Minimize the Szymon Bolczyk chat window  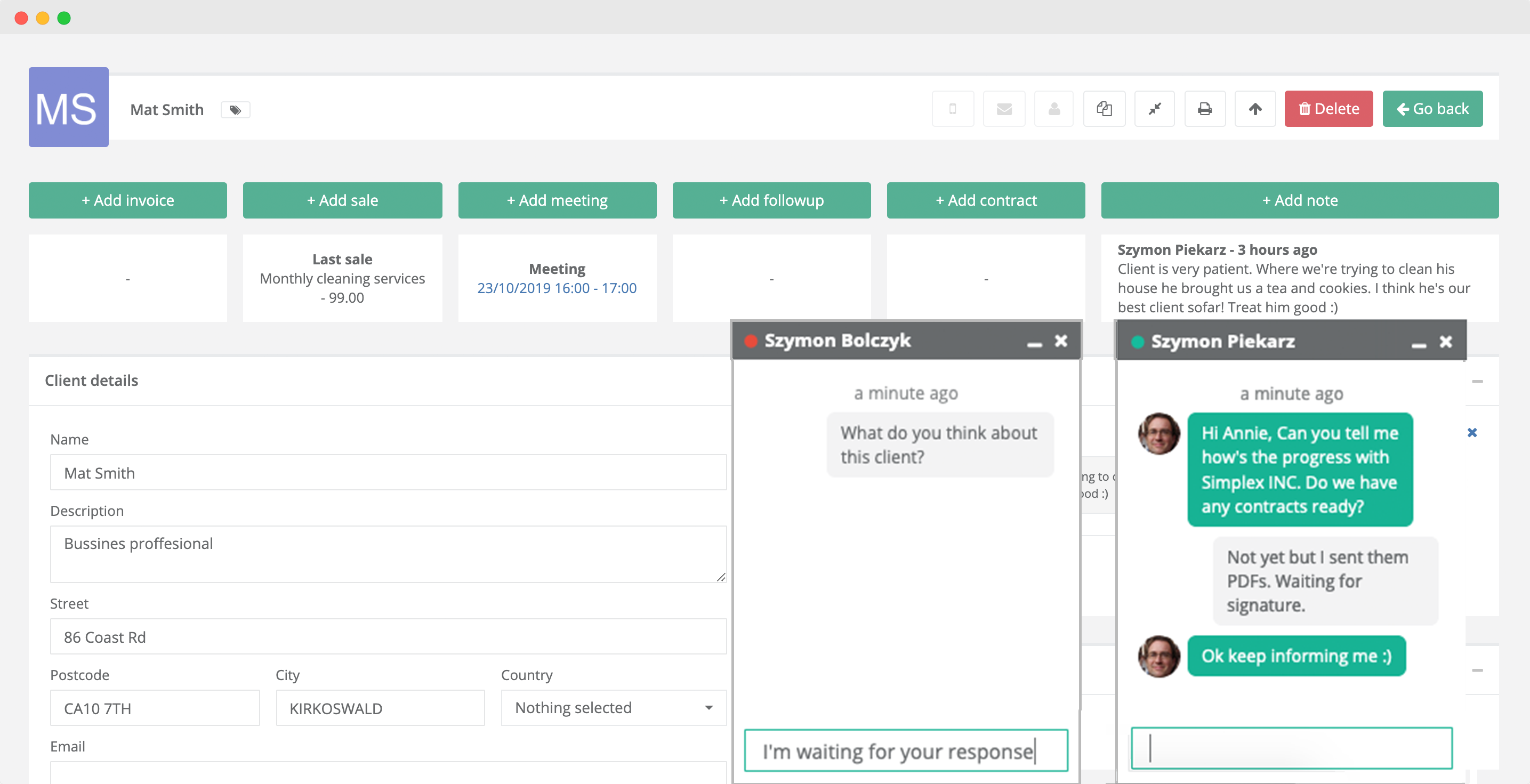[1034, 344]
